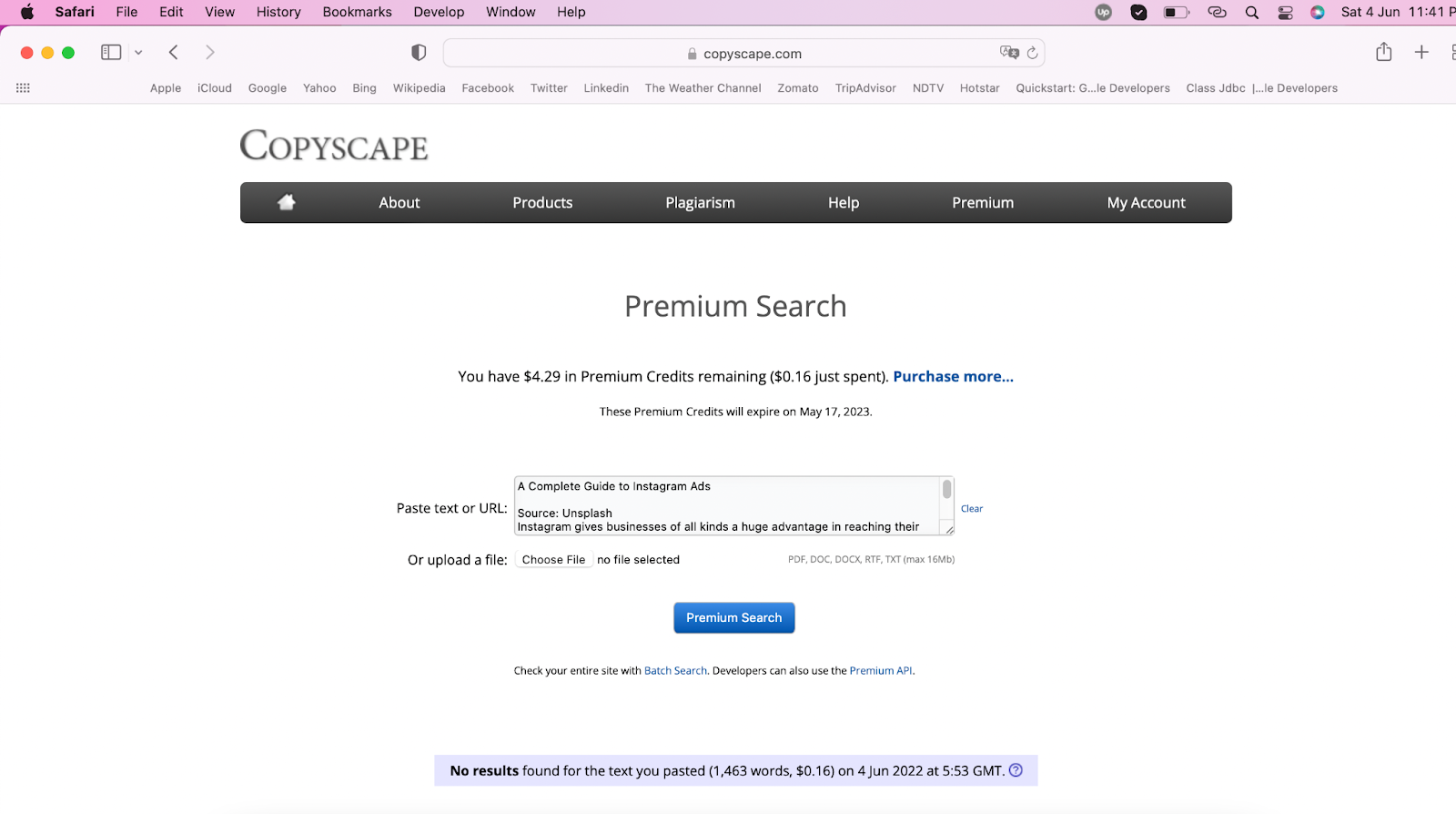1456x814 pixels.
Task: Click the Copyscape home icon
Action: [x=287, y=202]
